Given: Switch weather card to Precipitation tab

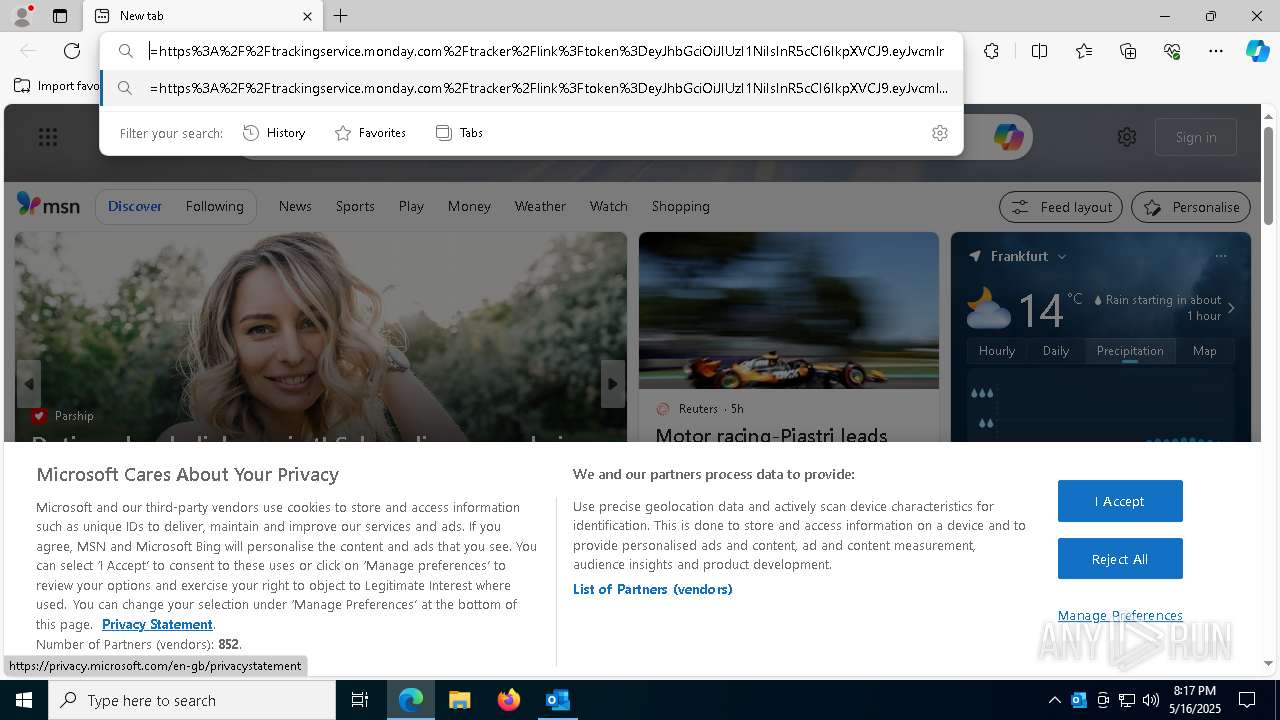Looking at the screenshot, I should tap(1130, 351).
